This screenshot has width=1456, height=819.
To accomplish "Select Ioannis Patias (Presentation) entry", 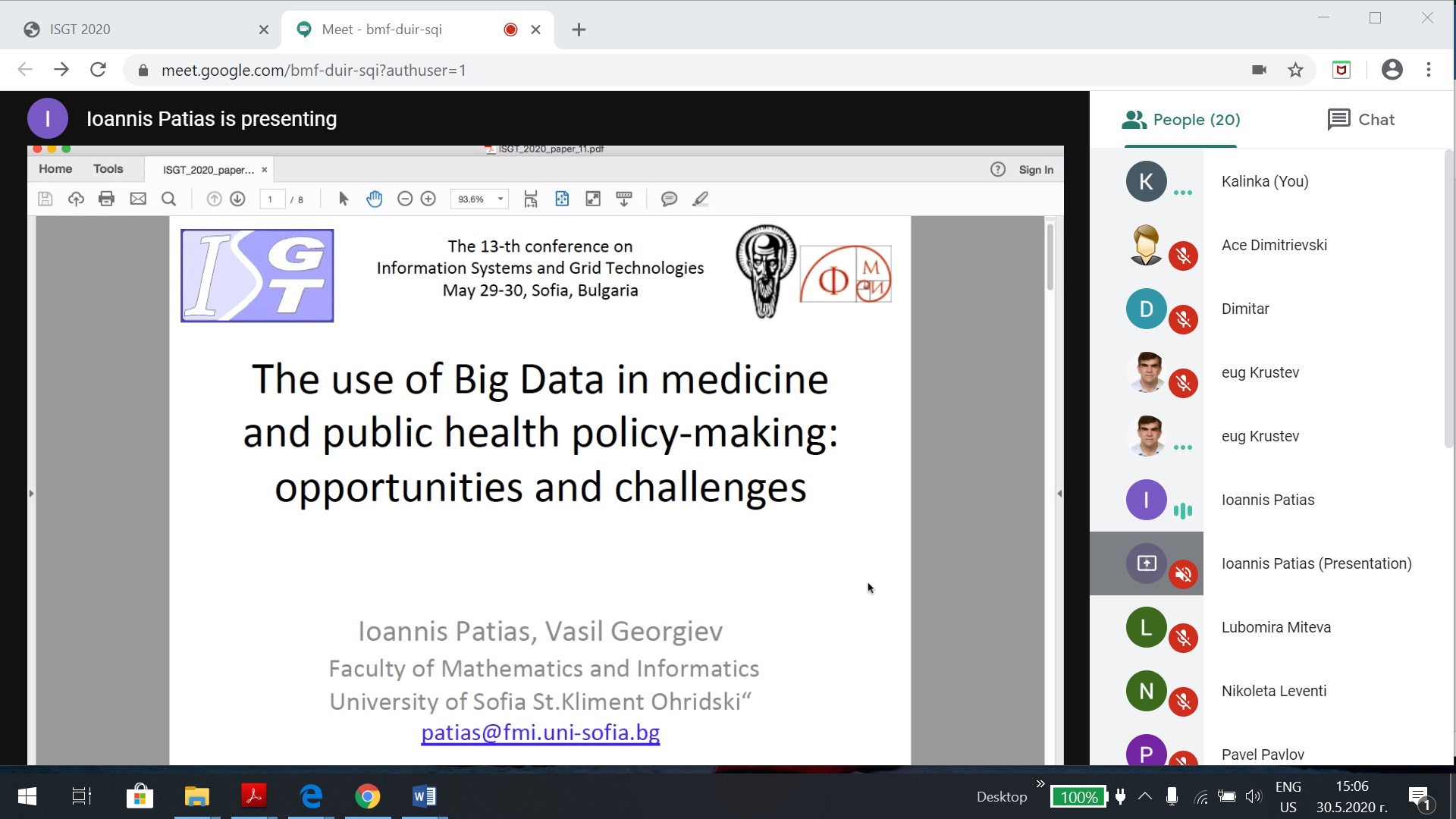I will 1272,563.
